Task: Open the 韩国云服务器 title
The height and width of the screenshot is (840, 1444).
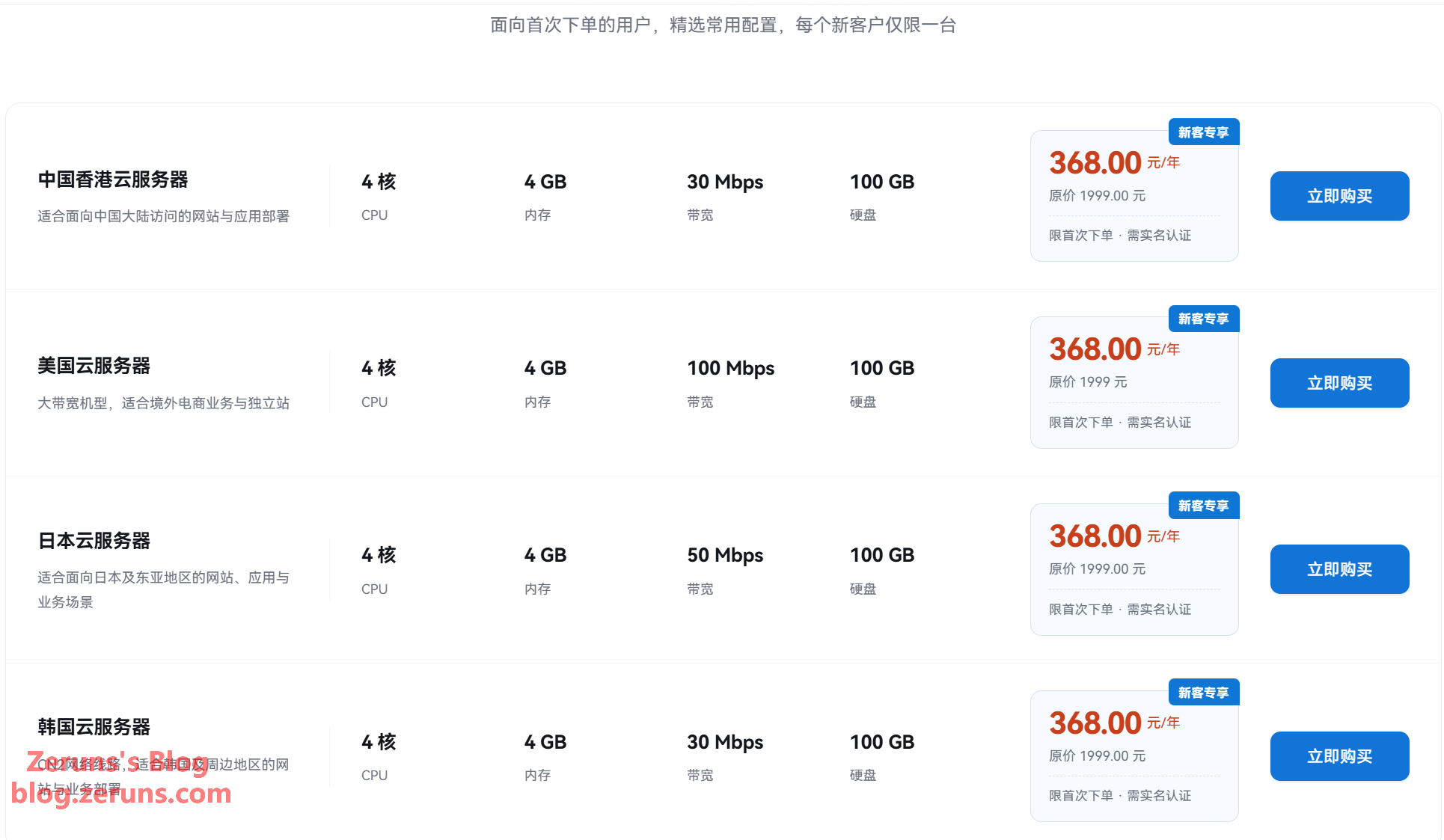Action: [x=94, y=727]
